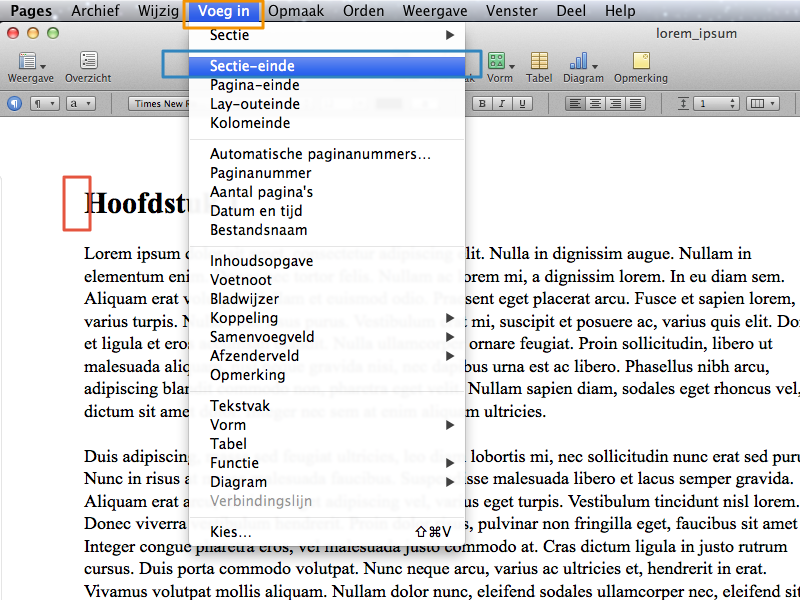Open the Orden menu
Screen dimensions: 800x600
click(363, 11)
